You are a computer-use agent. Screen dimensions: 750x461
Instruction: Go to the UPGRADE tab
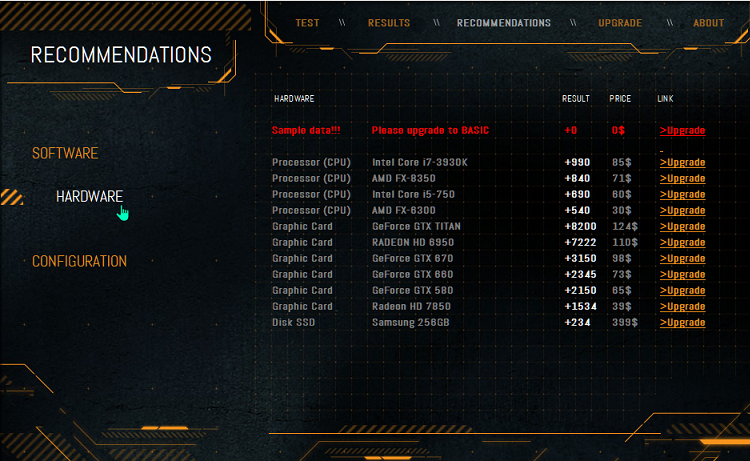[620, 23]
